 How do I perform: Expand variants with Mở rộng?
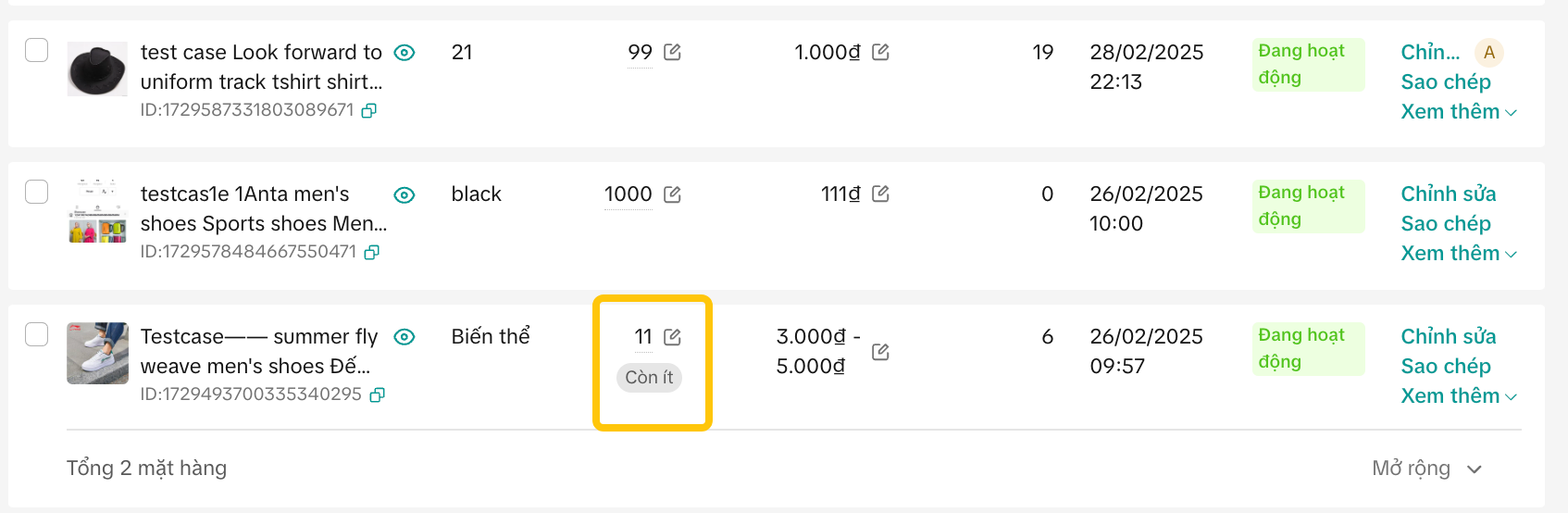[1426, 469]
